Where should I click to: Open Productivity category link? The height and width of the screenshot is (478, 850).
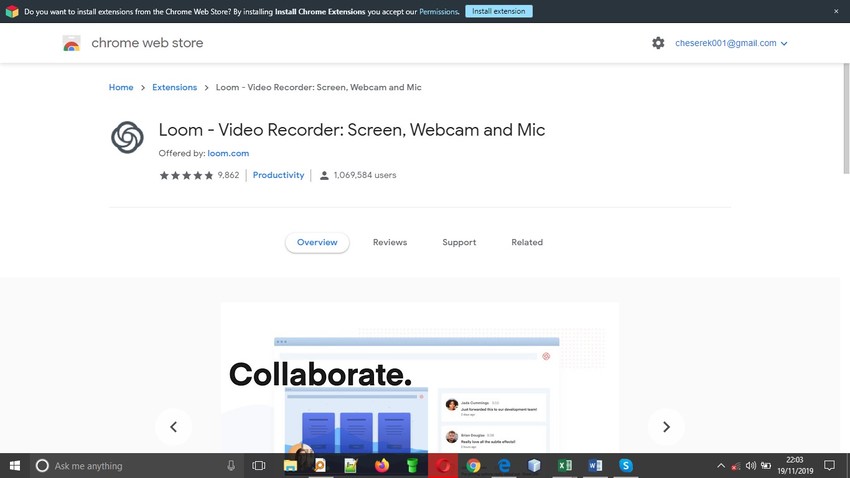(x=279, y=175)
